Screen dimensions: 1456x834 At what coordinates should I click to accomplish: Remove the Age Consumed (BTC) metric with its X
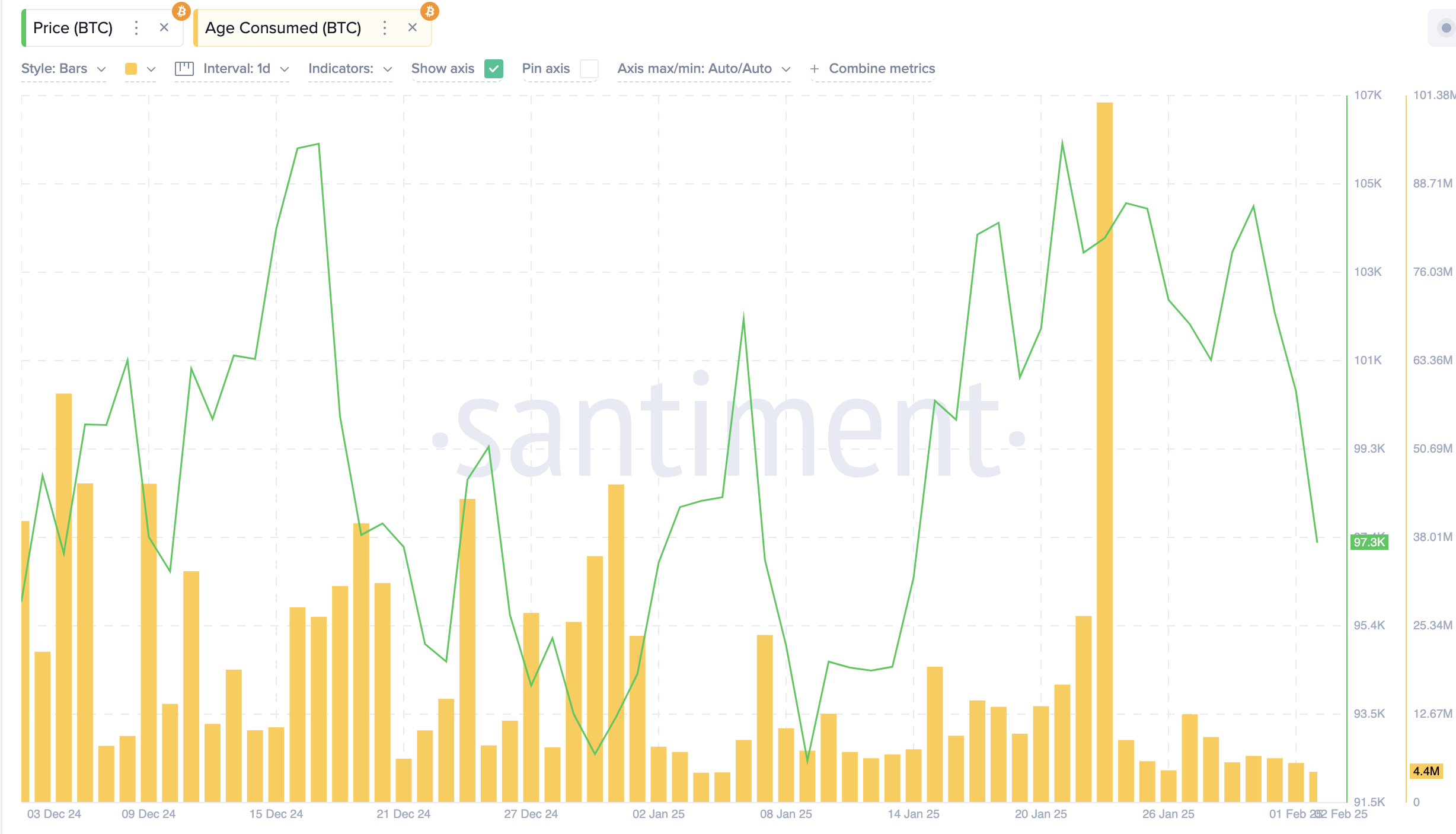(x=413, y=28)
